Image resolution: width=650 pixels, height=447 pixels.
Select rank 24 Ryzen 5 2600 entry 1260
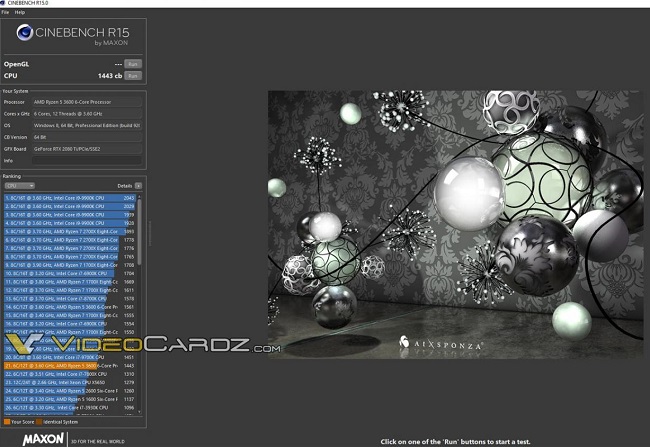click(70, 391)
